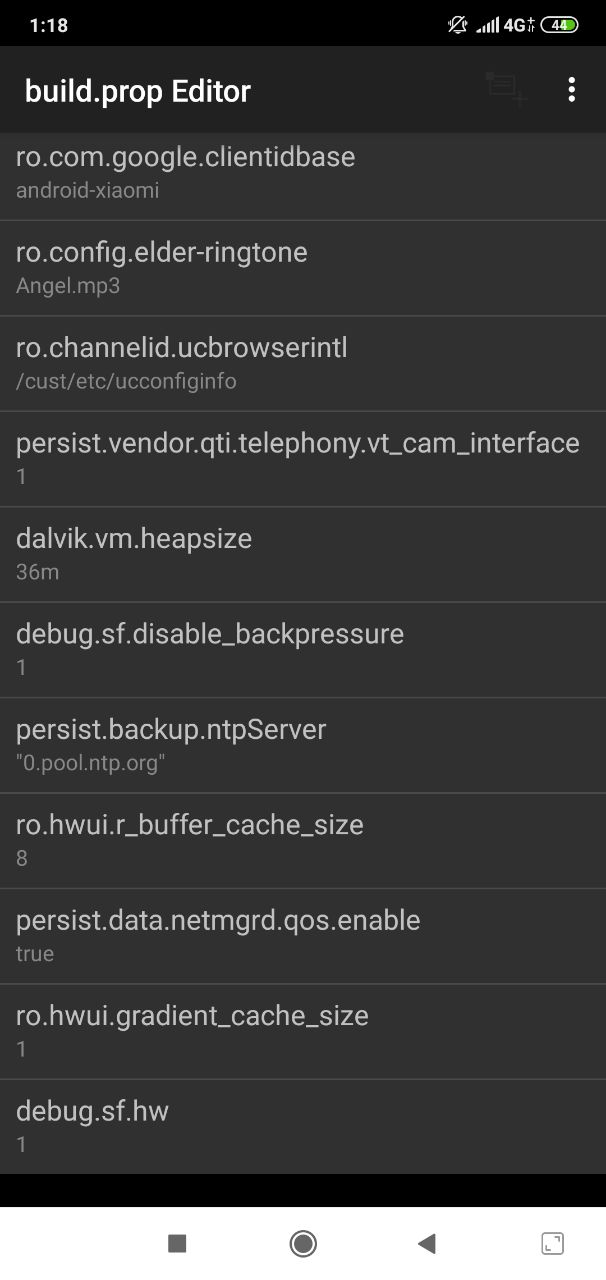The width and height of the screenshot is (606, 1280).
Task: Open persist.backup.ntpServer entry
Action: click(x=303, y=745)
